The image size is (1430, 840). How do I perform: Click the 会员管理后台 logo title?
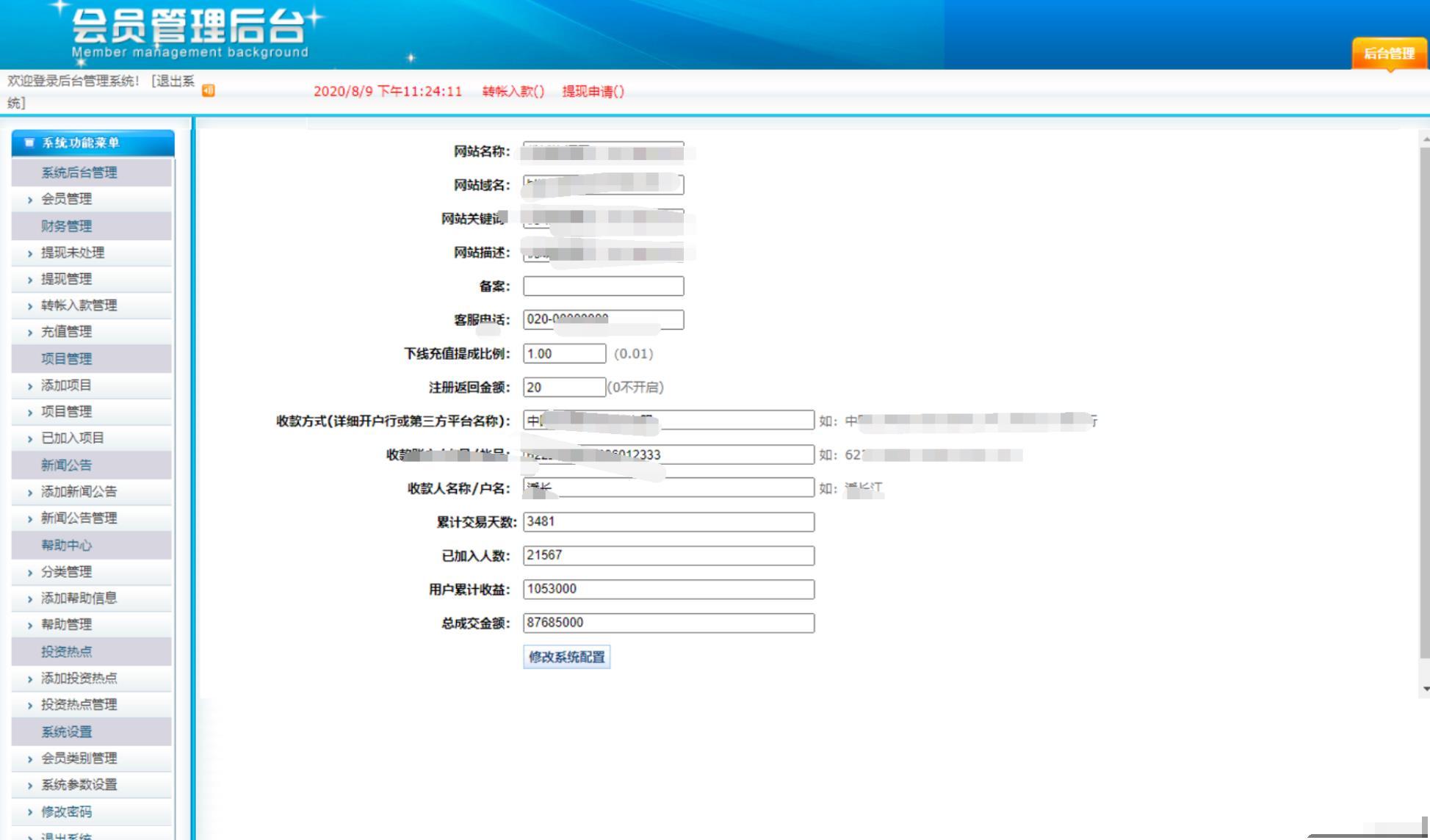coord(188,26)
